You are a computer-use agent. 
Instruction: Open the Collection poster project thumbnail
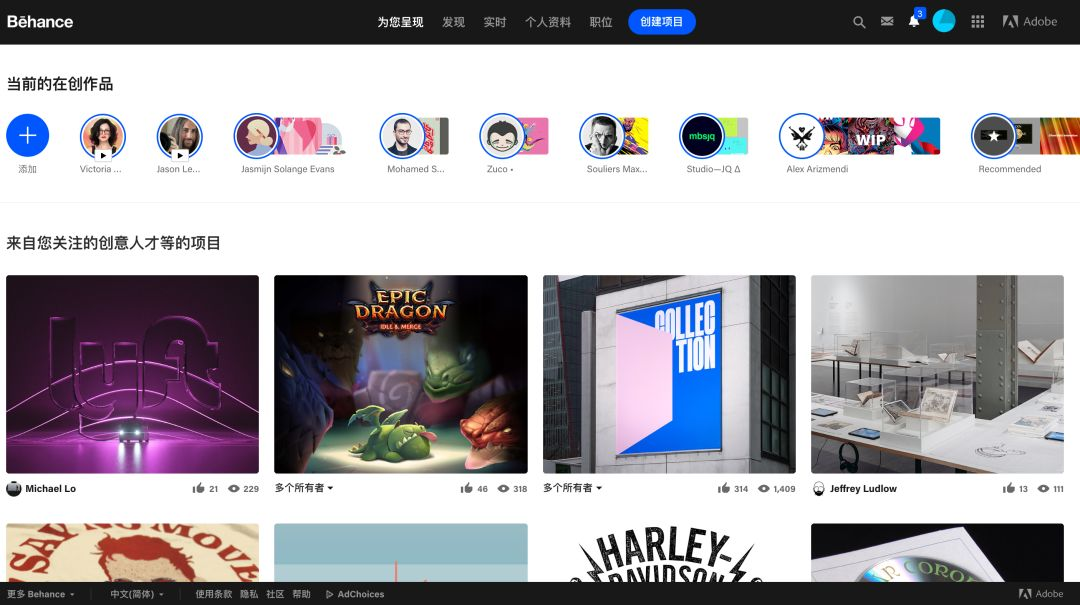[x=669, y=374]
